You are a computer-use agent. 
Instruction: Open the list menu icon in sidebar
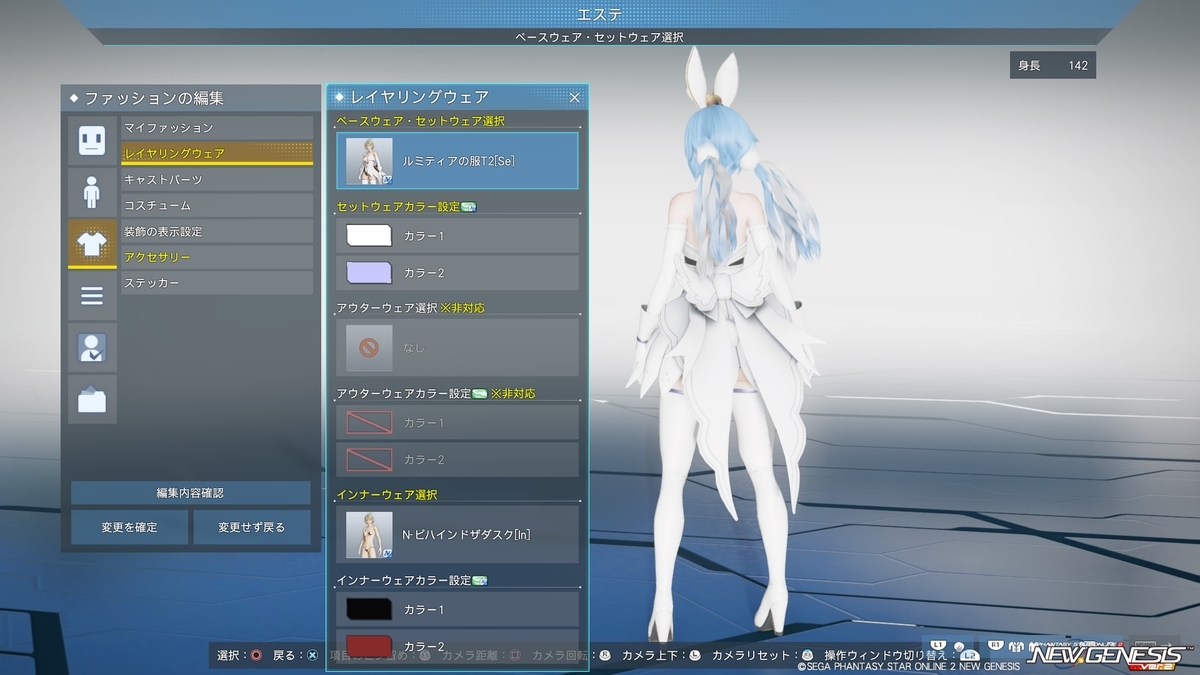click(92, 296)
